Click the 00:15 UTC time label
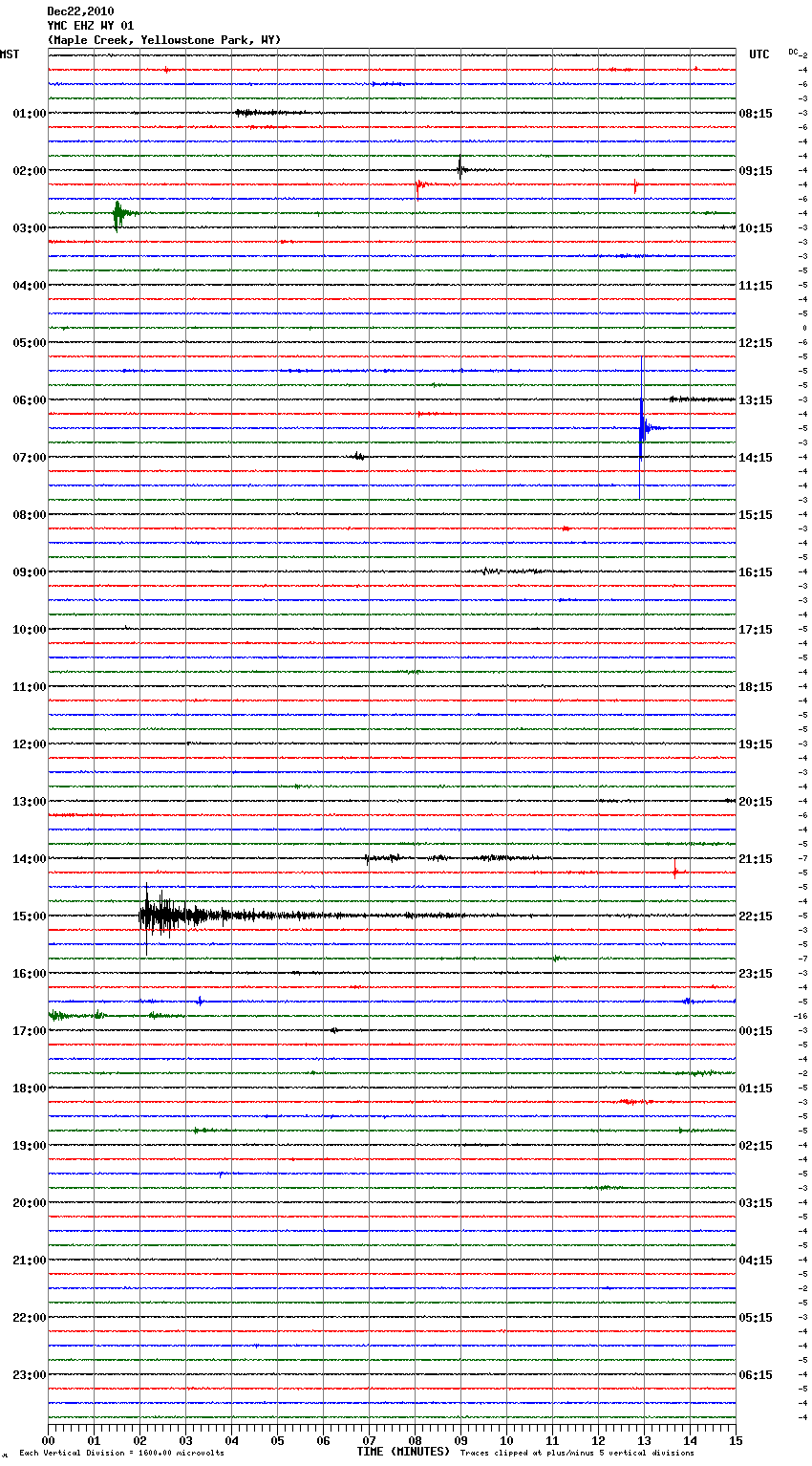The image size is (812, 1466). [756, 1031]
